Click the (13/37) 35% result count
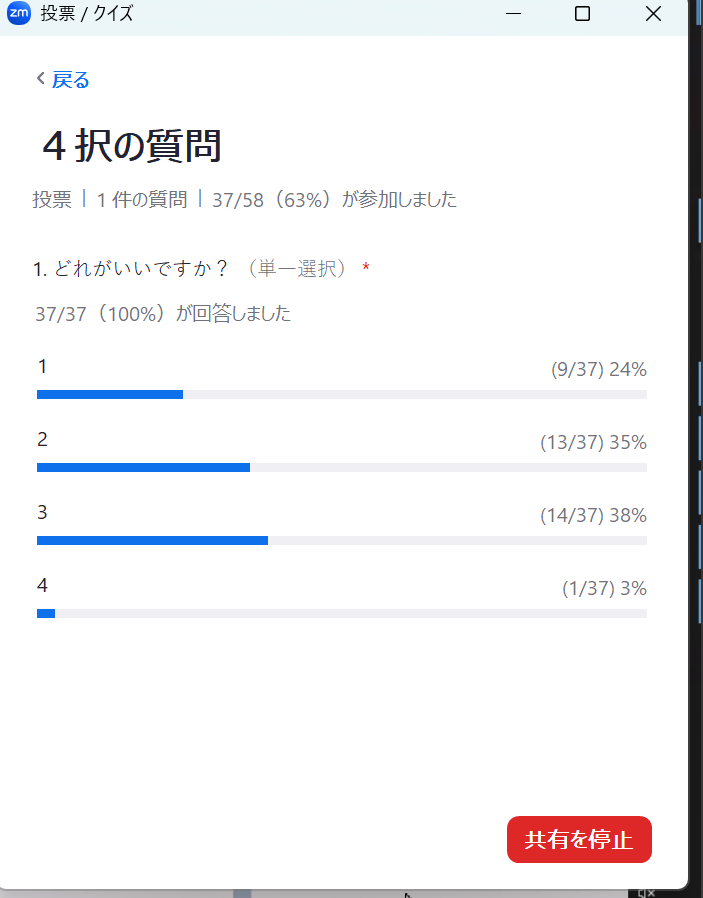 593,442
